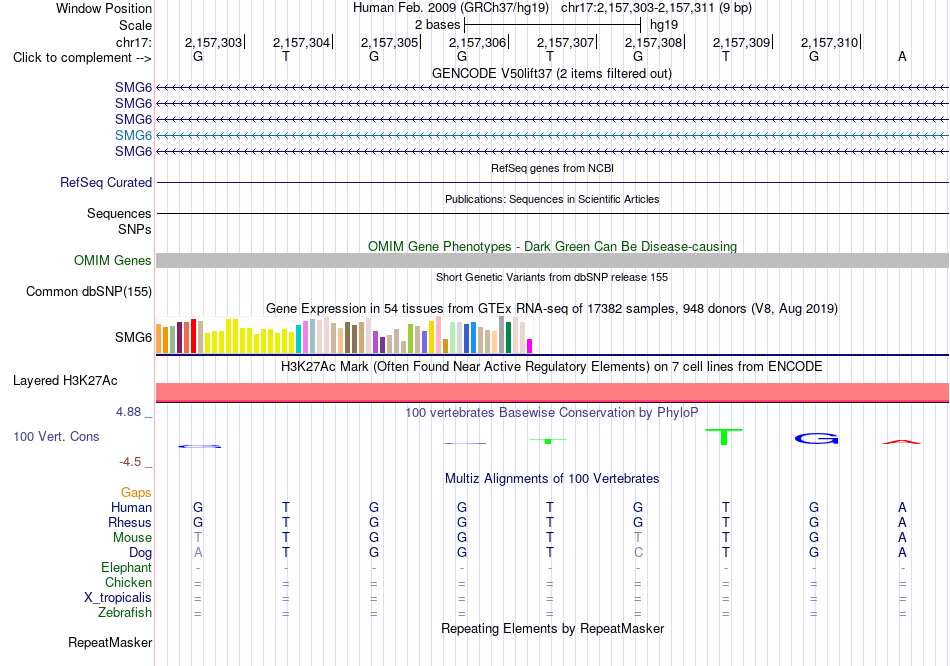Click position label 2,157,303
The width and height of the screenshot is (950, 666).
point(213,42)
